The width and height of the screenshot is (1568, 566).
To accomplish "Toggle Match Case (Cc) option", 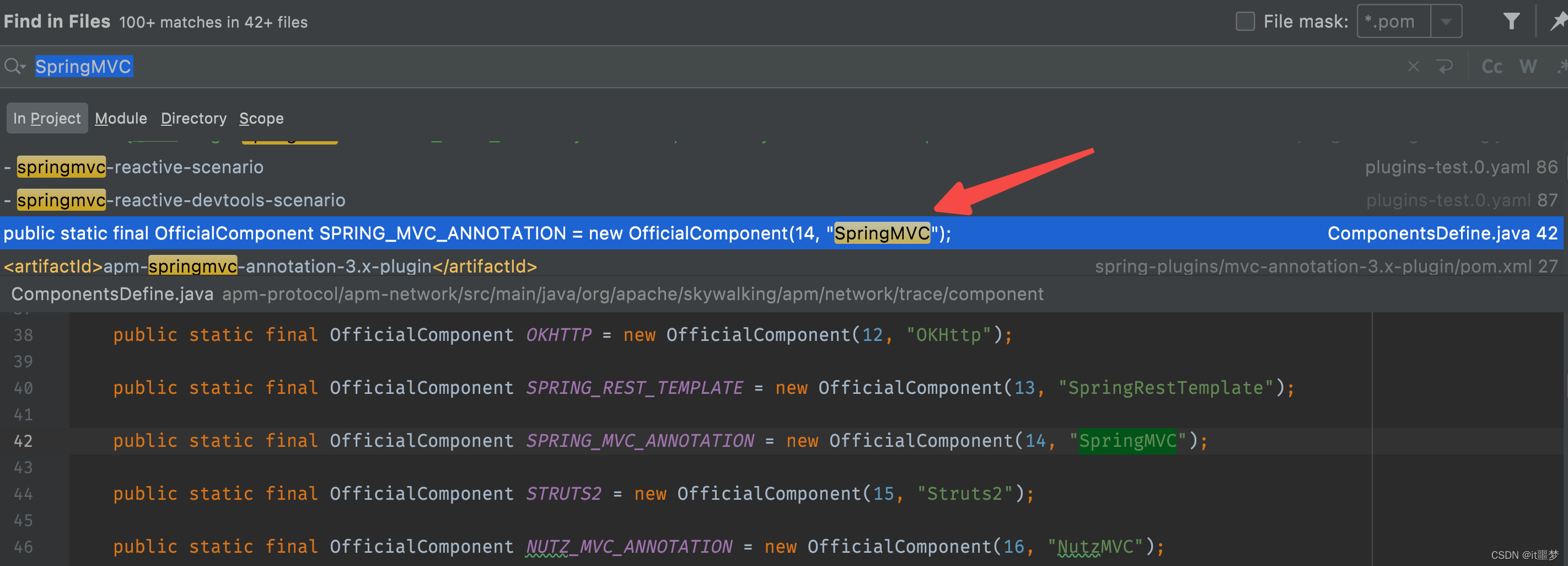I will point(1492,66).
